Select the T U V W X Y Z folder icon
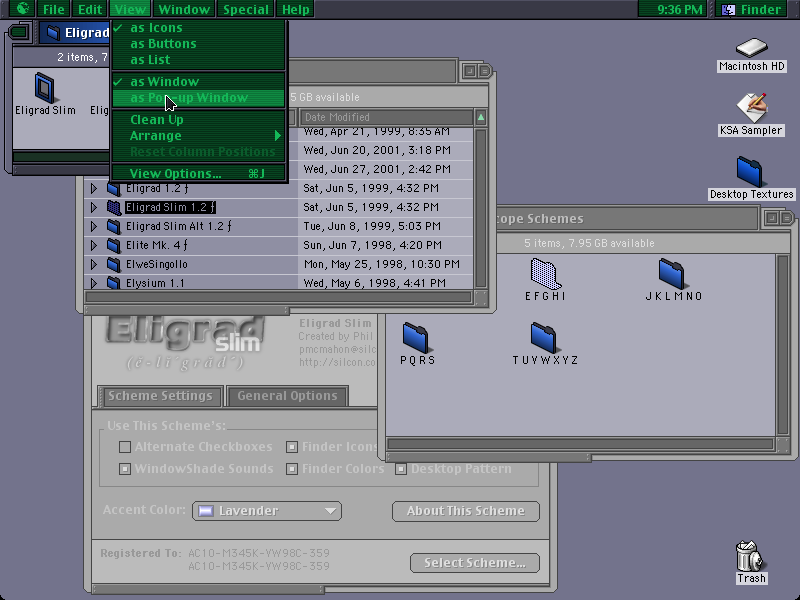Image resolution: width=800 pixels, height=600 pixels. (x=544, y=338)
